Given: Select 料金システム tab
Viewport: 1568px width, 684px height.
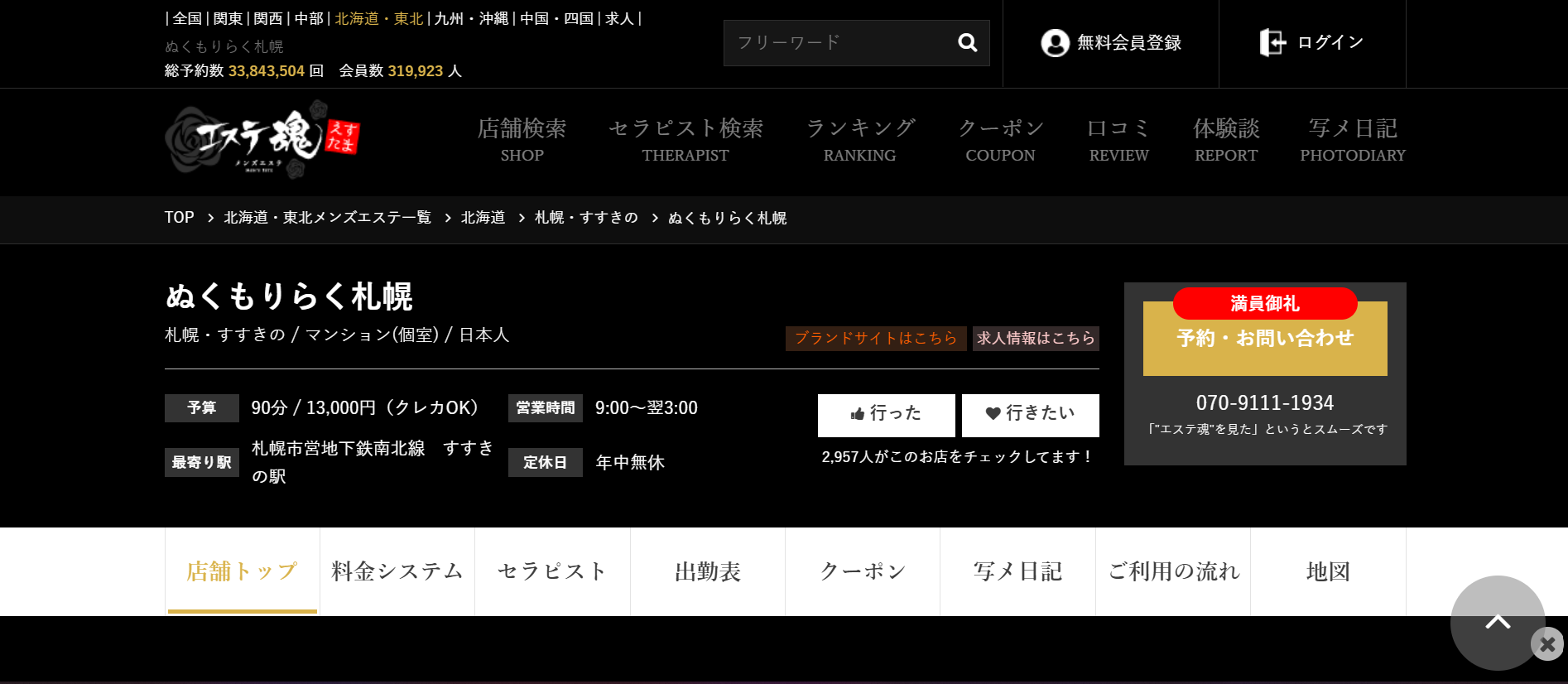Looking at the screenshot, I should coord(397,571).
